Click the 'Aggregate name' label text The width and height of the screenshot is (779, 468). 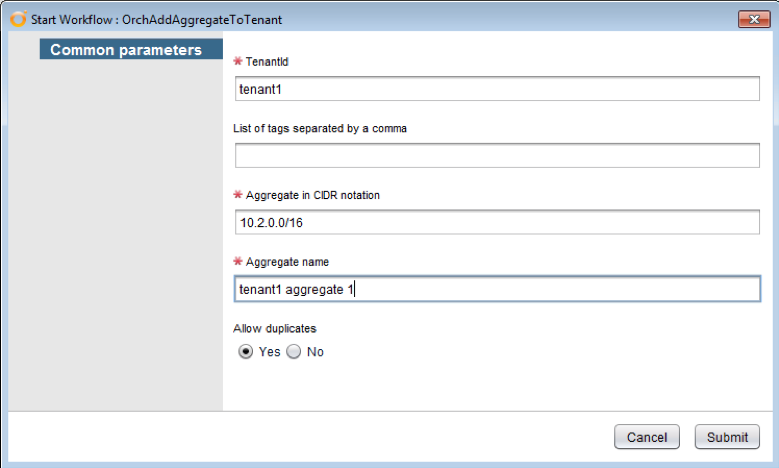(x=287, y=262)
